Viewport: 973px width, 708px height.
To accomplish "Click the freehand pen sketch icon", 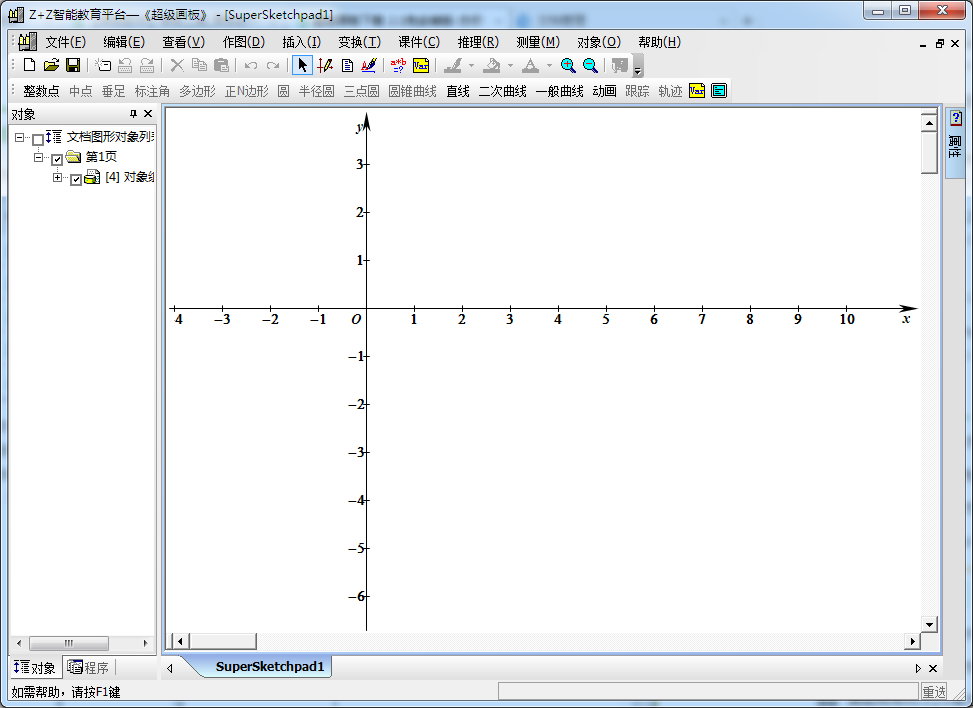I will tap(369, 65).
